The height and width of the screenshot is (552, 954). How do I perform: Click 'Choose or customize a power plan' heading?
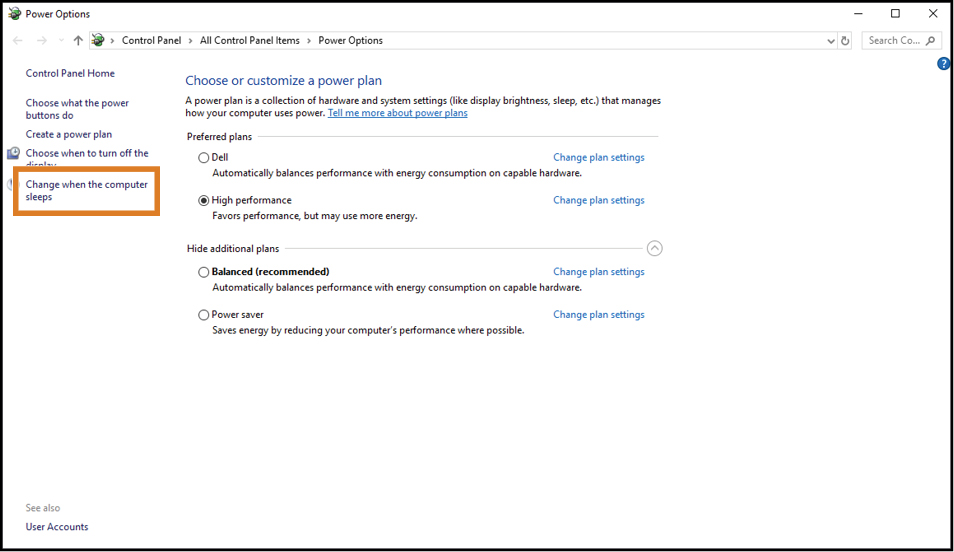284,80
